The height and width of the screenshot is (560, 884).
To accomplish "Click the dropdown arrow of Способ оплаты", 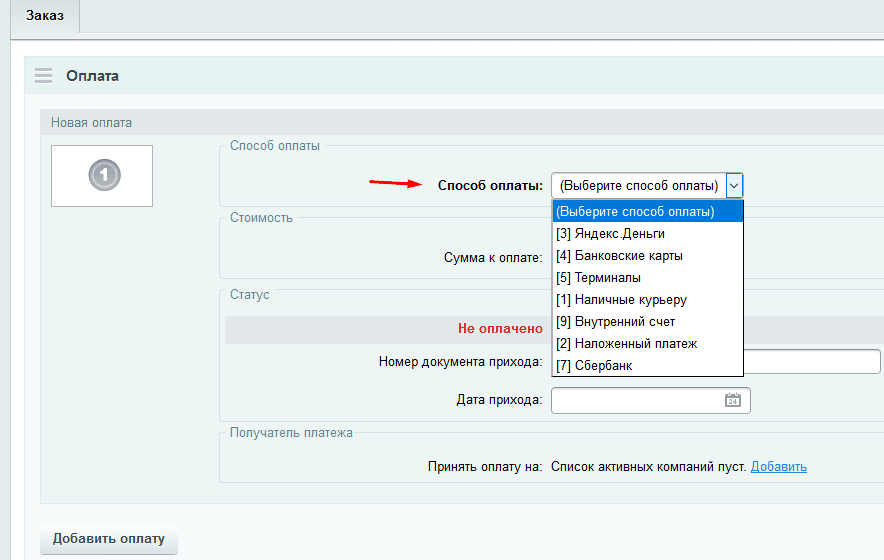I will [x=734, y=185].
